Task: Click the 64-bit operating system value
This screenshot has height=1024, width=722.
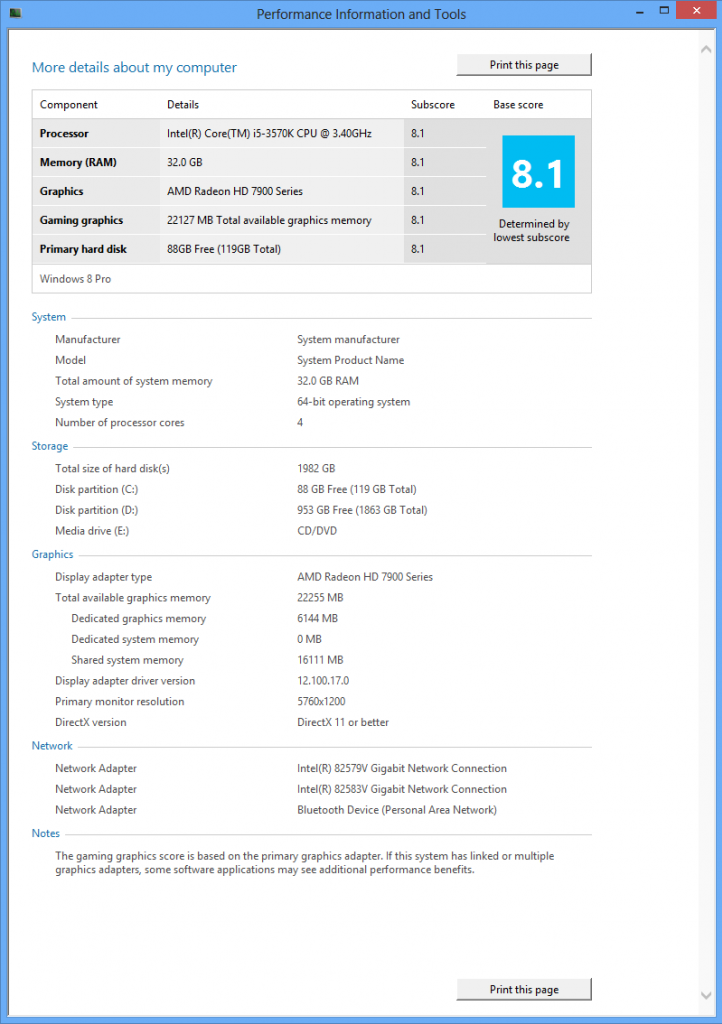Action: tap(353, 402)
